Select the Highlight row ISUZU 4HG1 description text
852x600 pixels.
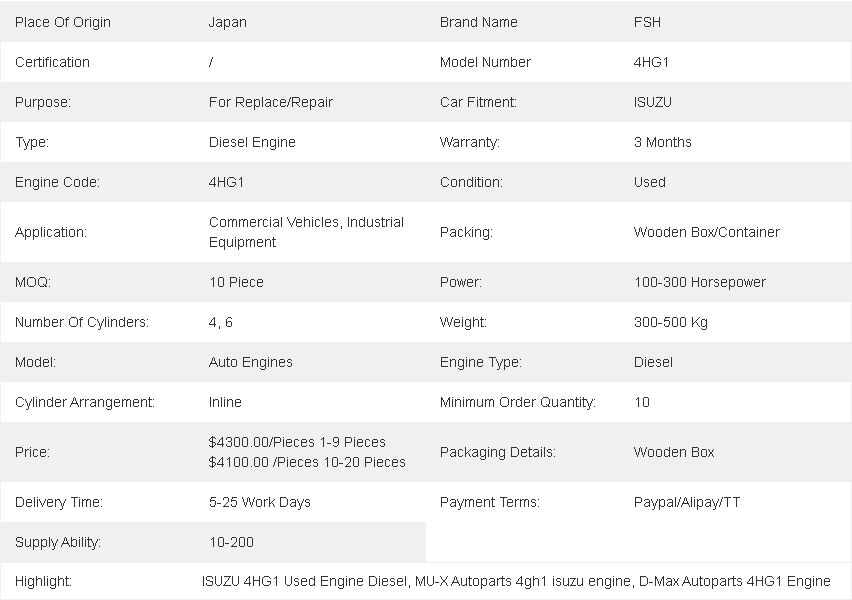(x=516, y=582)
